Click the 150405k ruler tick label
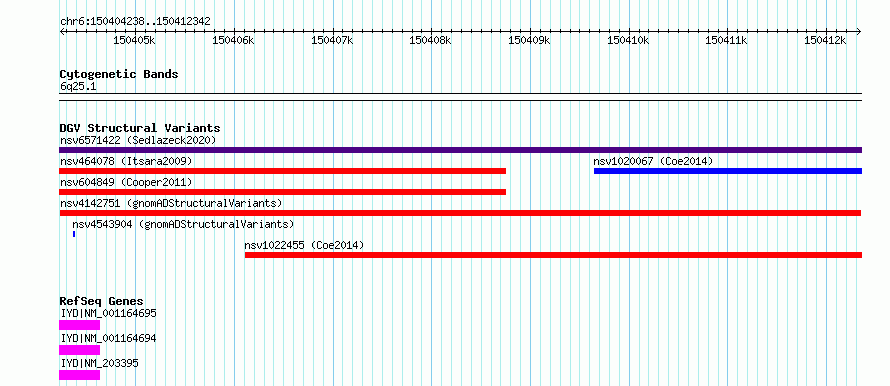This screenshot has width=890, height=386. (x=135, y=41)
